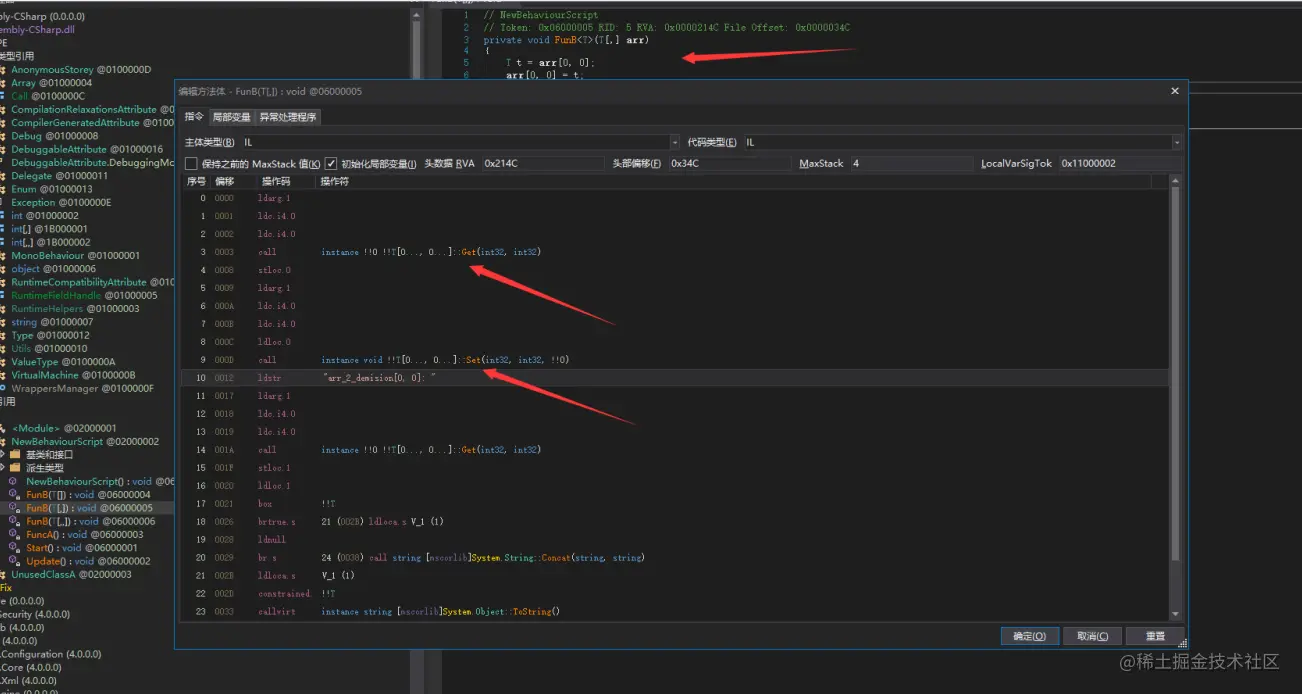Click the Type @01000012 class icon
This screenshot has height=694, width=1302.
point(3,336)
